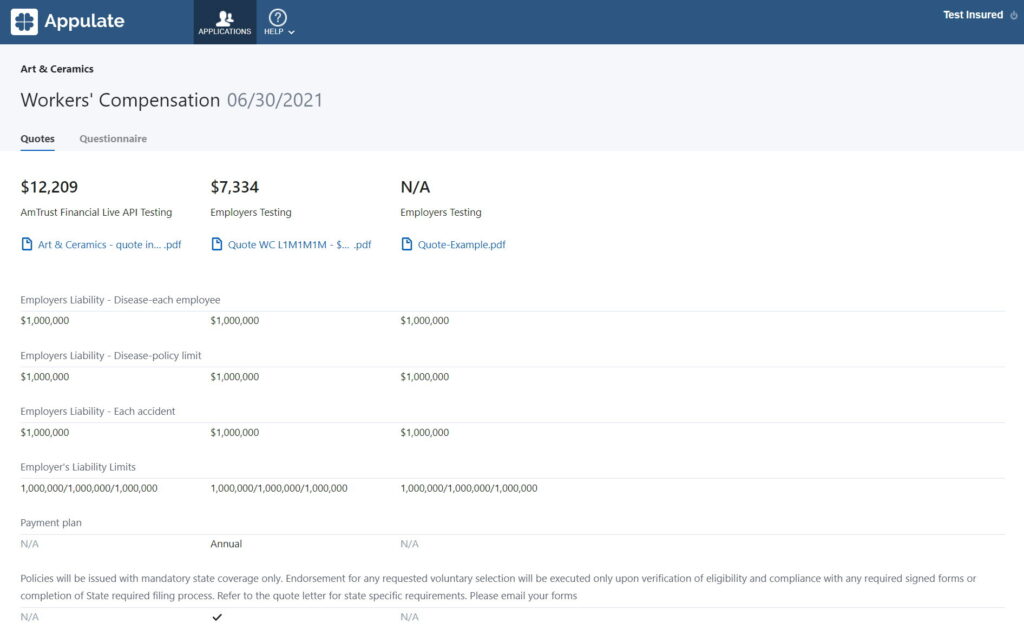Click the power icon beside Test Insured

point(1014,15)
